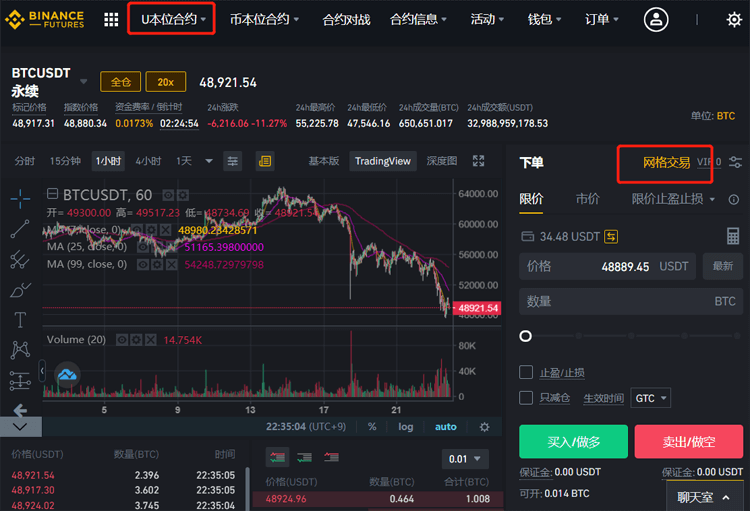Switch to the 市价 order tab
Viewport: 750px width, 511px height.
coord(587,199)
